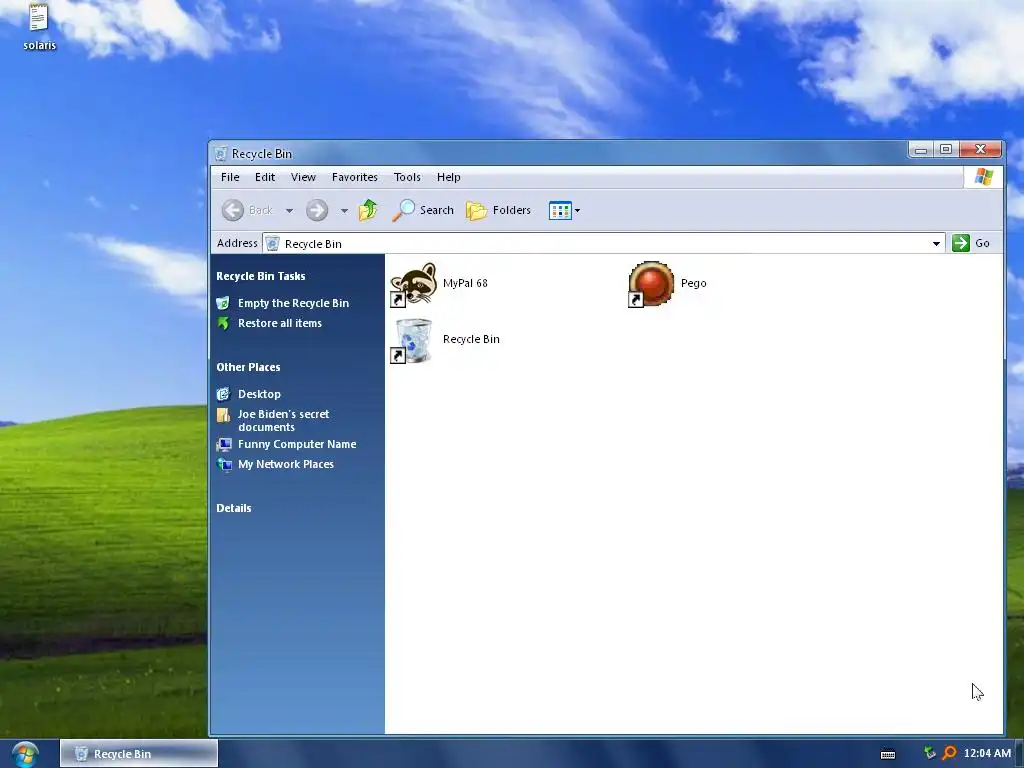Image resolution: width=1024 pixels, height=768 pixels.
Task: Click the Empty Recycle Bin task icon
Action: 223,303
